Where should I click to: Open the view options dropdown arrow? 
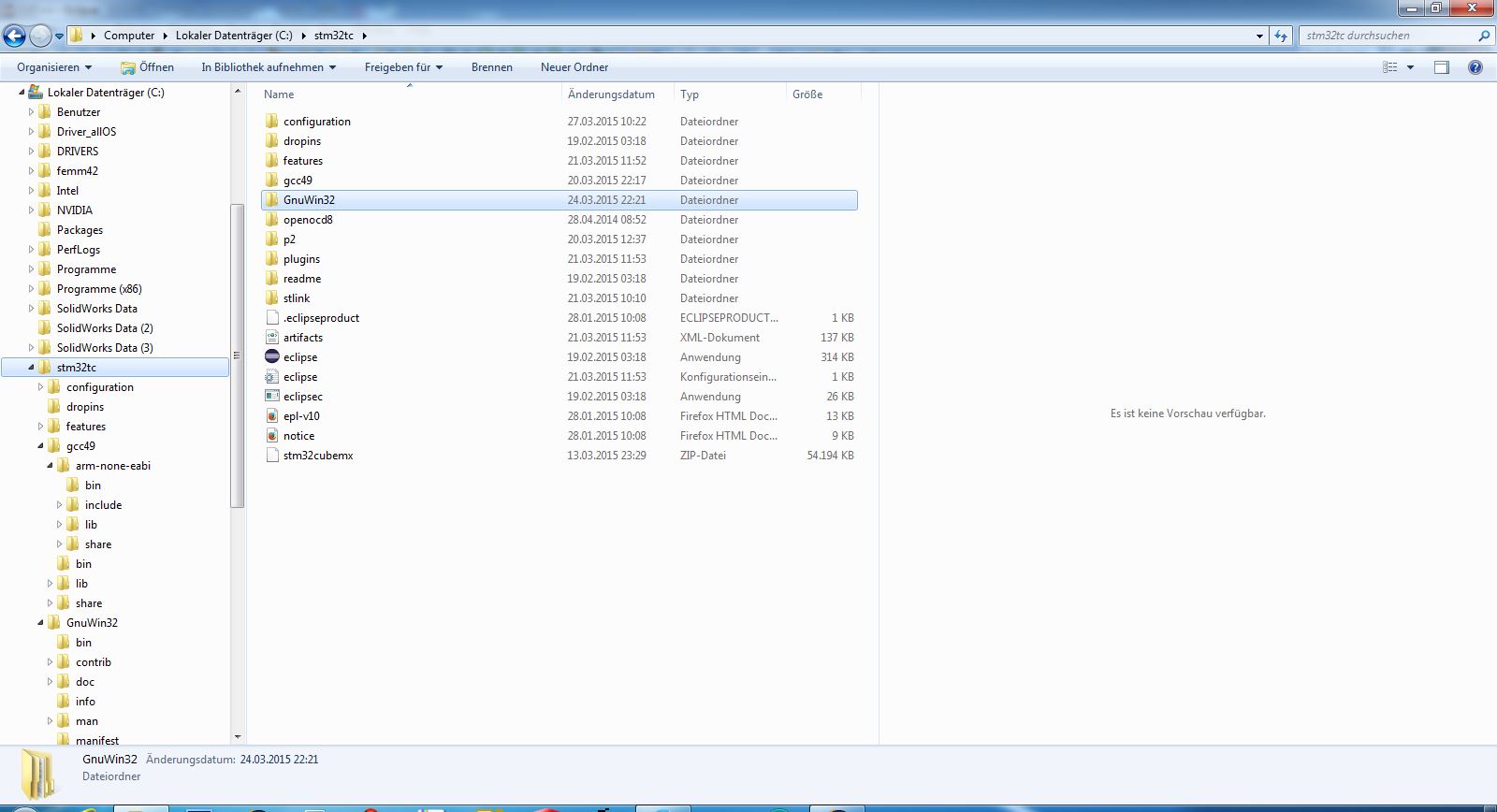tap(1410, 67)
